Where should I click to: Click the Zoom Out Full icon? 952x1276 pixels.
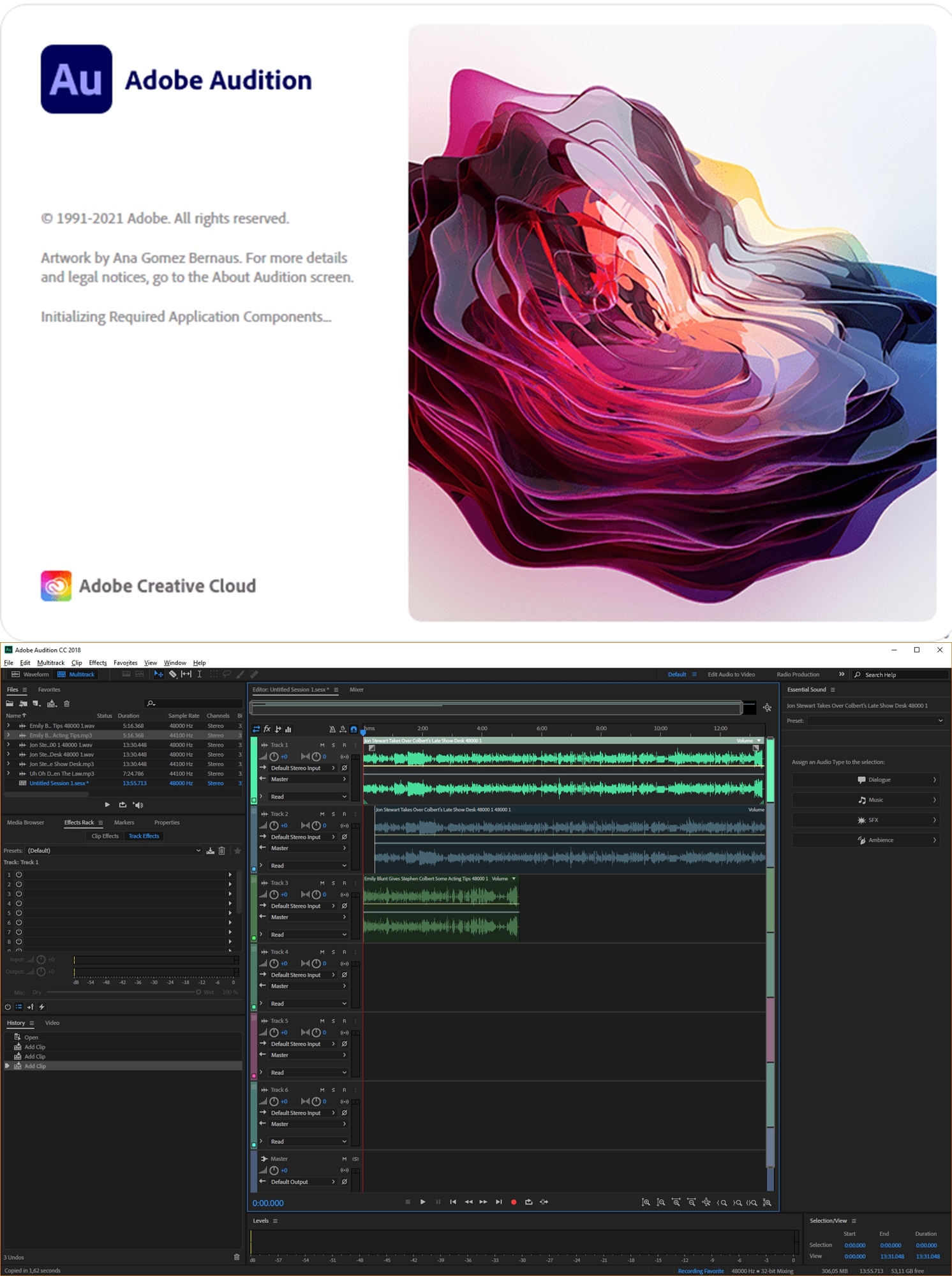click(706, 1203)
